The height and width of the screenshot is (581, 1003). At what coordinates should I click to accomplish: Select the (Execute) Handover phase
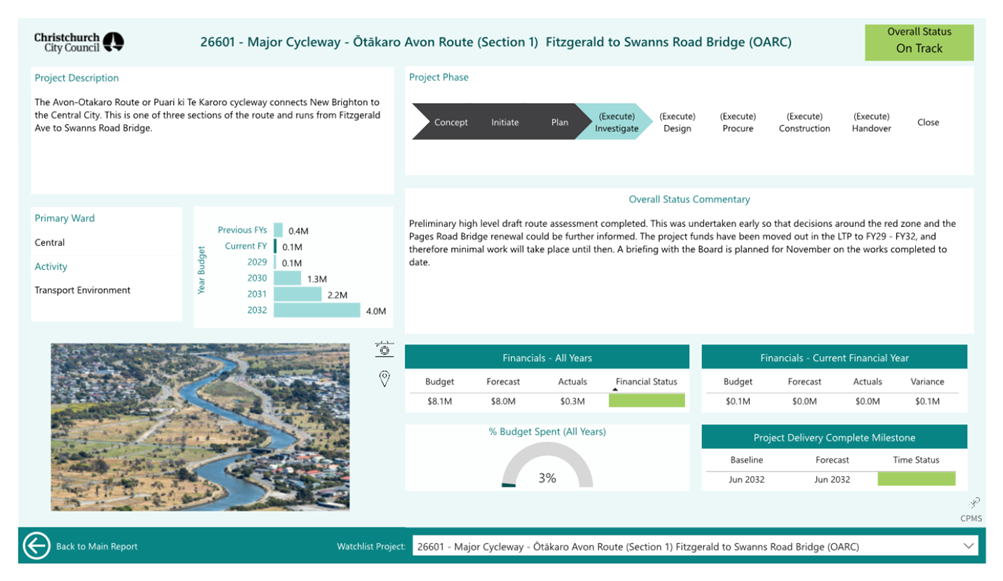871,122
